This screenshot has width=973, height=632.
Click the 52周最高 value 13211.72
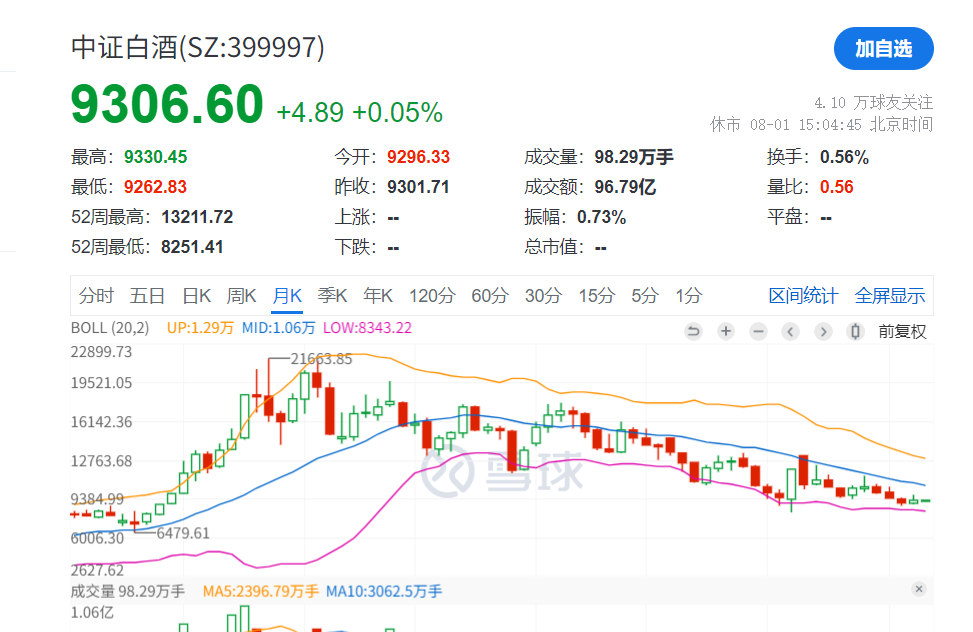tap(197, 217)
